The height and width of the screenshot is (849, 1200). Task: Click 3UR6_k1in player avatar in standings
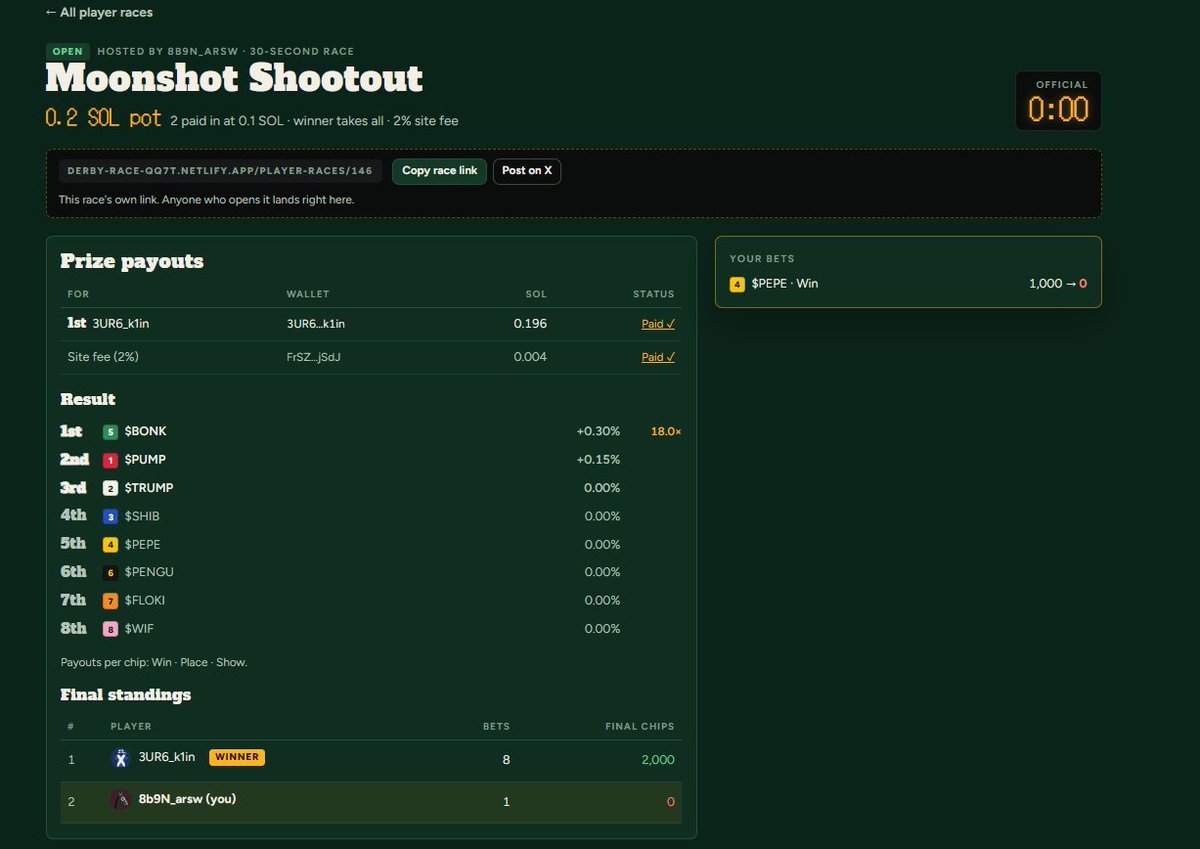tap(121, 758)
